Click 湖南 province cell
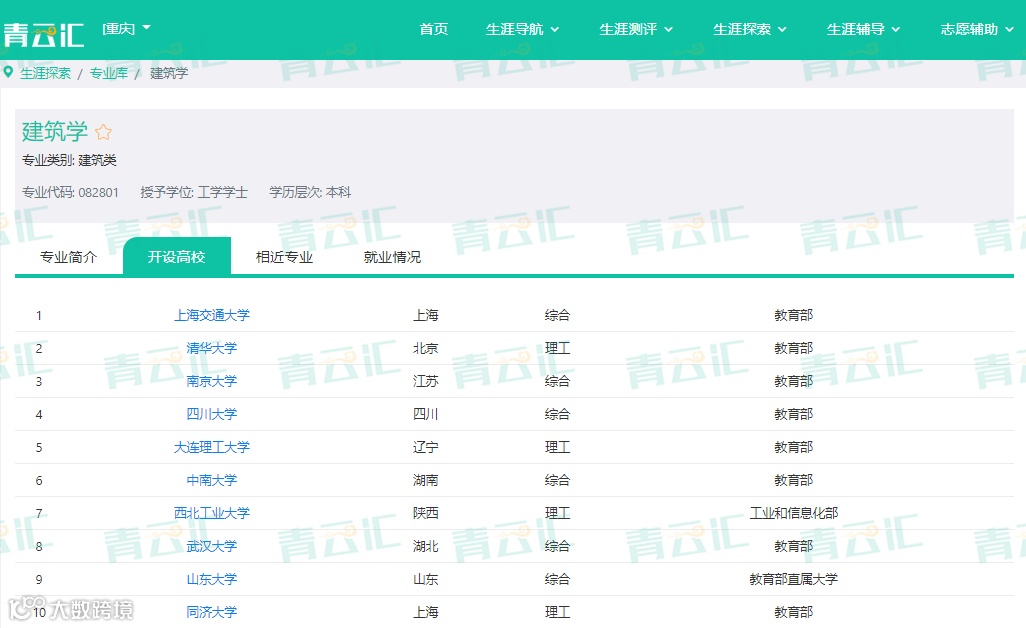 426,480
